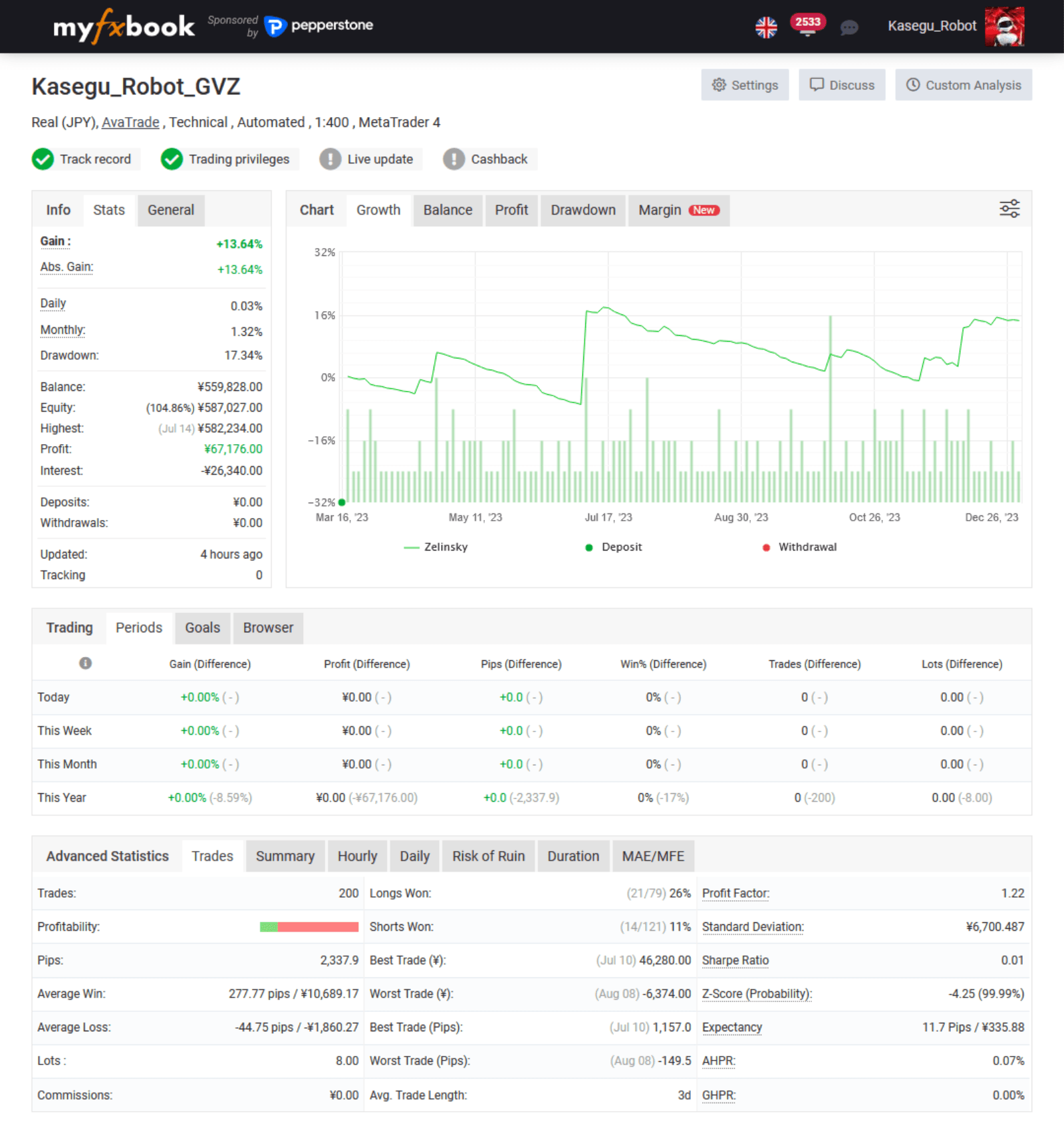The height and width of the screenshot is (1127, 1064).
Task: Click the Kasegu_Robot username
Action: tap(932, 26)
